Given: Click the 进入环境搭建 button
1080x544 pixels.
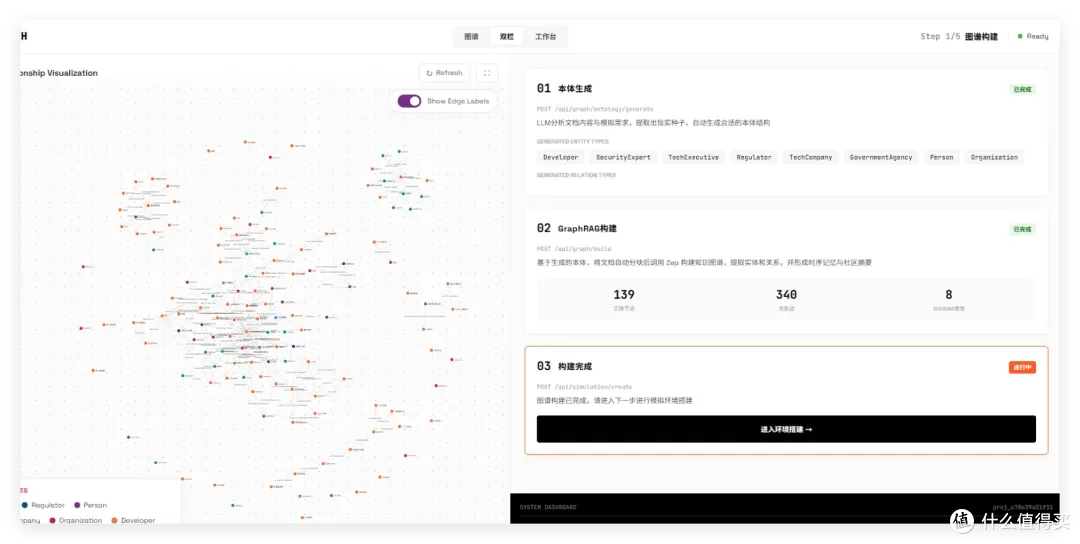Looking at the screenshot, I should click(x=786, y=429).
